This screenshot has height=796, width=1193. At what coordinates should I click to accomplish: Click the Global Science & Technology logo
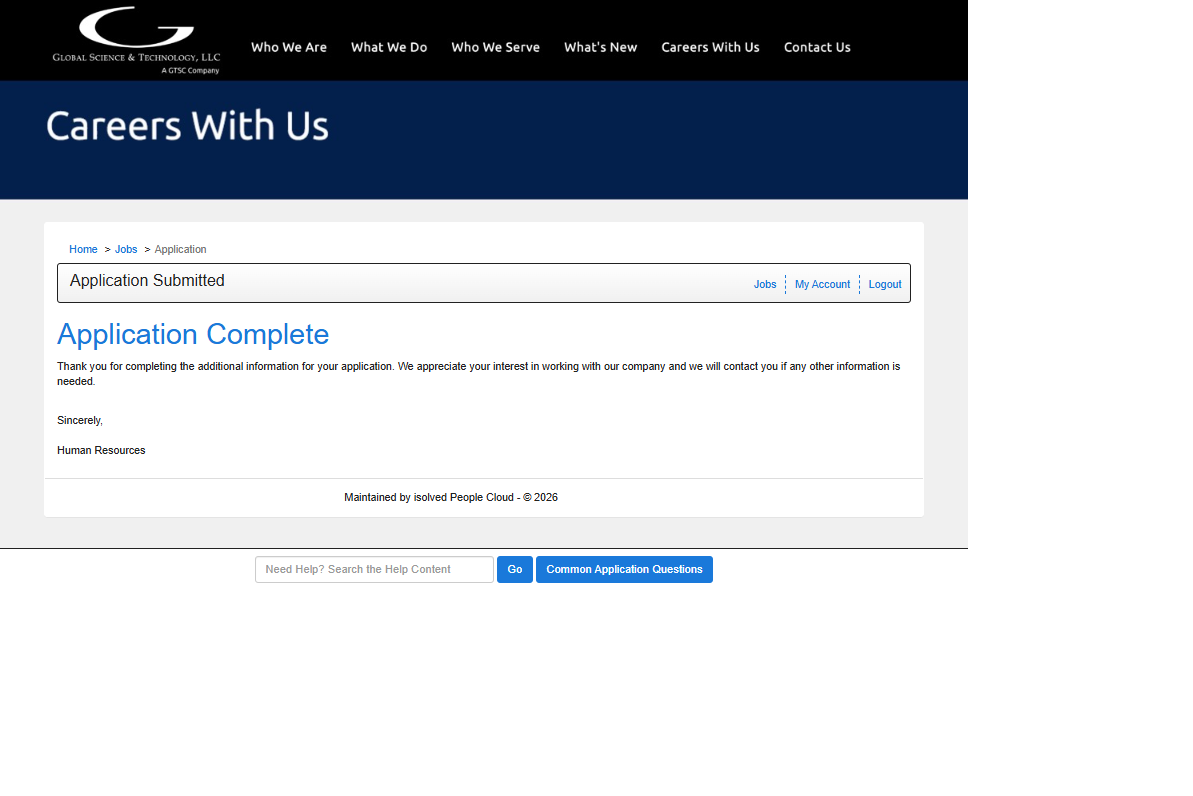tap(136, 41)
